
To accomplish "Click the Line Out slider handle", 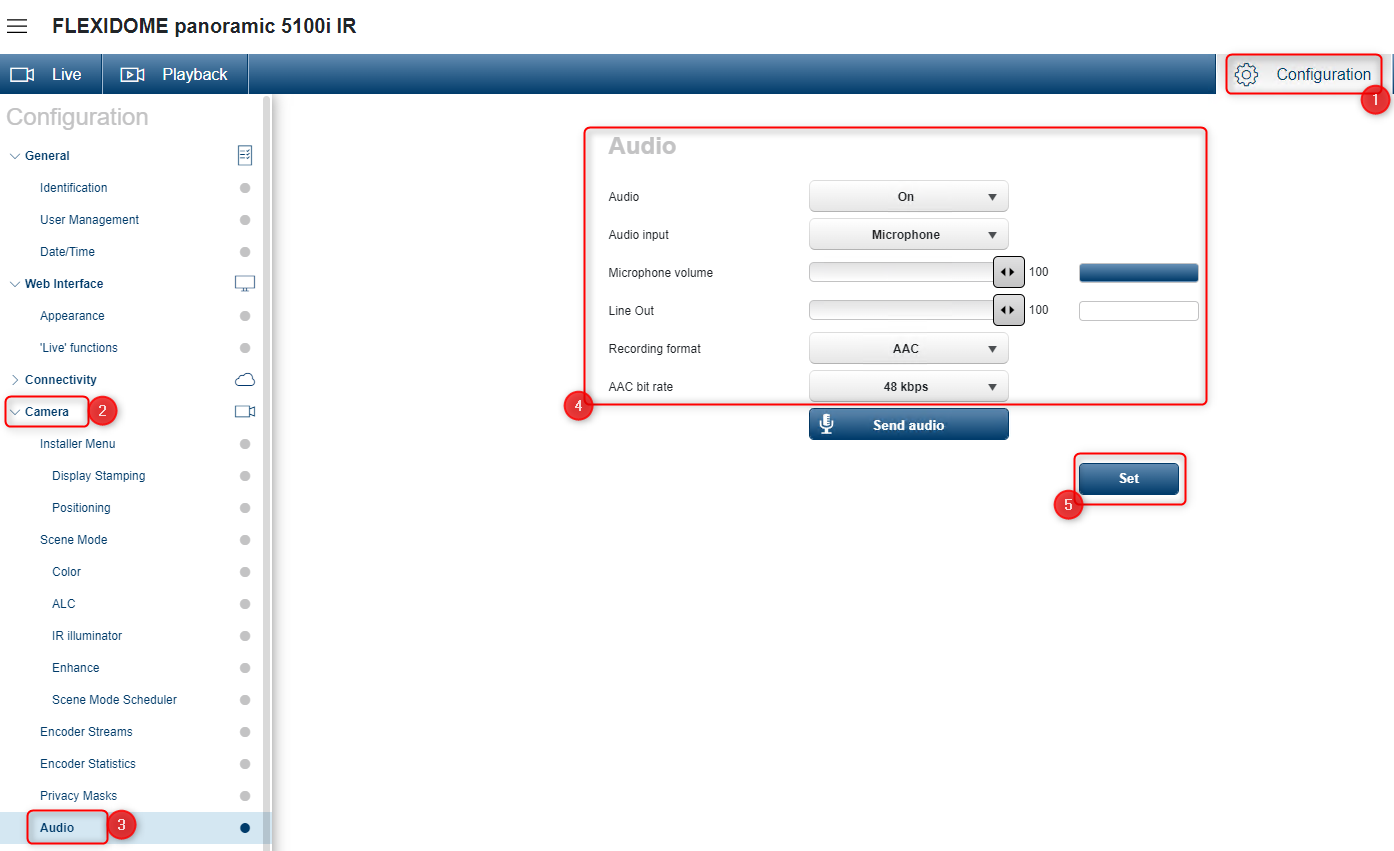I will point(1008,310).
